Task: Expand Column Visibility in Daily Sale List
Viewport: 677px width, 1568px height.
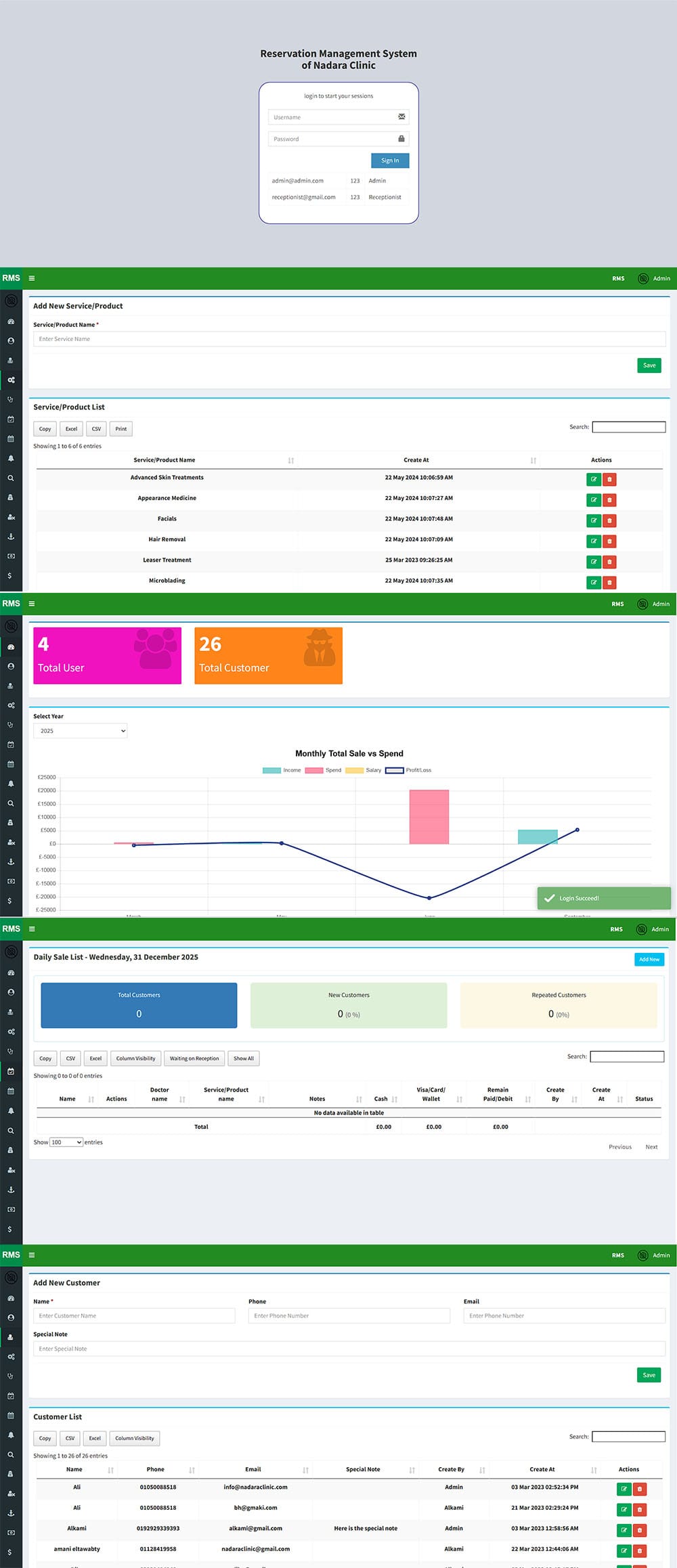Action: (135, 1058)
